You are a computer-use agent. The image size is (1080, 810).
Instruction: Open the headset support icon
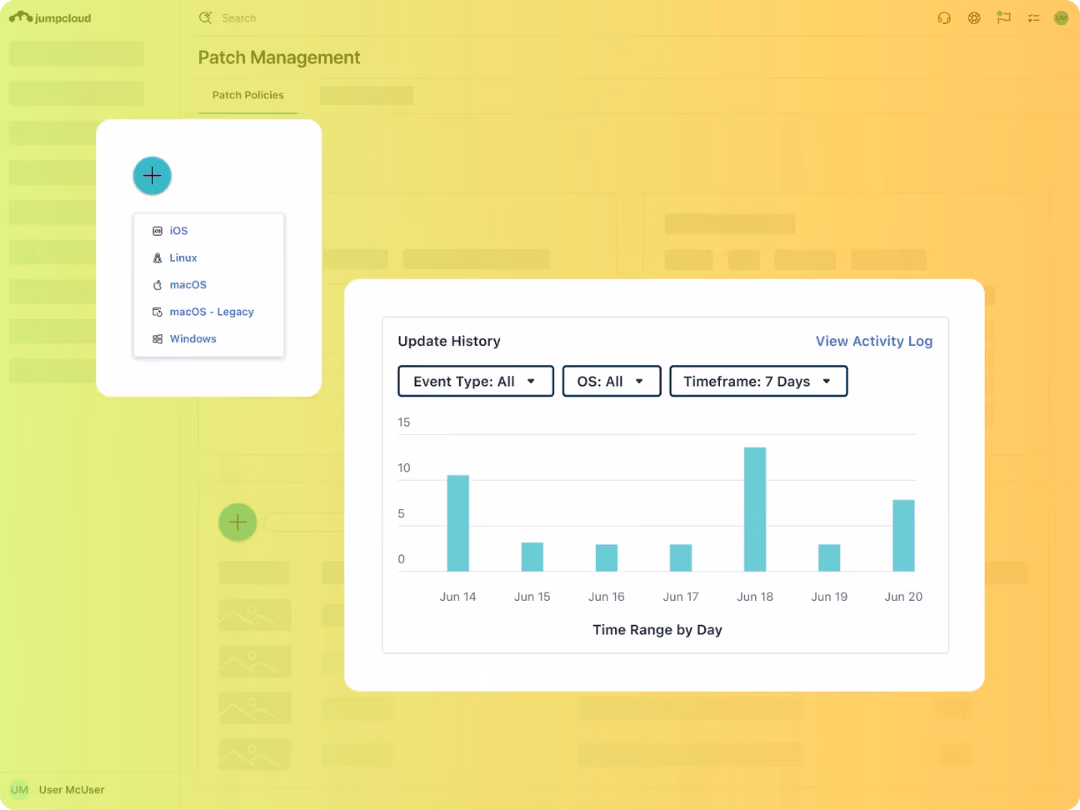944,18
